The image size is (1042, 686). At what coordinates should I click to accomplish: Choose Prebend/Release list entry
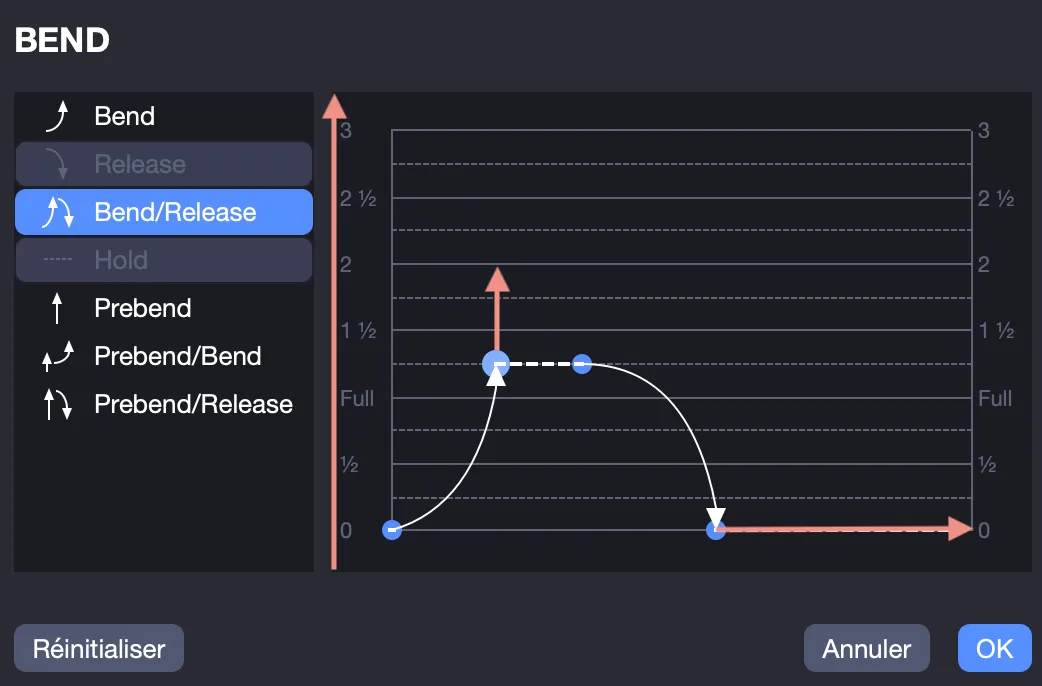163,404
